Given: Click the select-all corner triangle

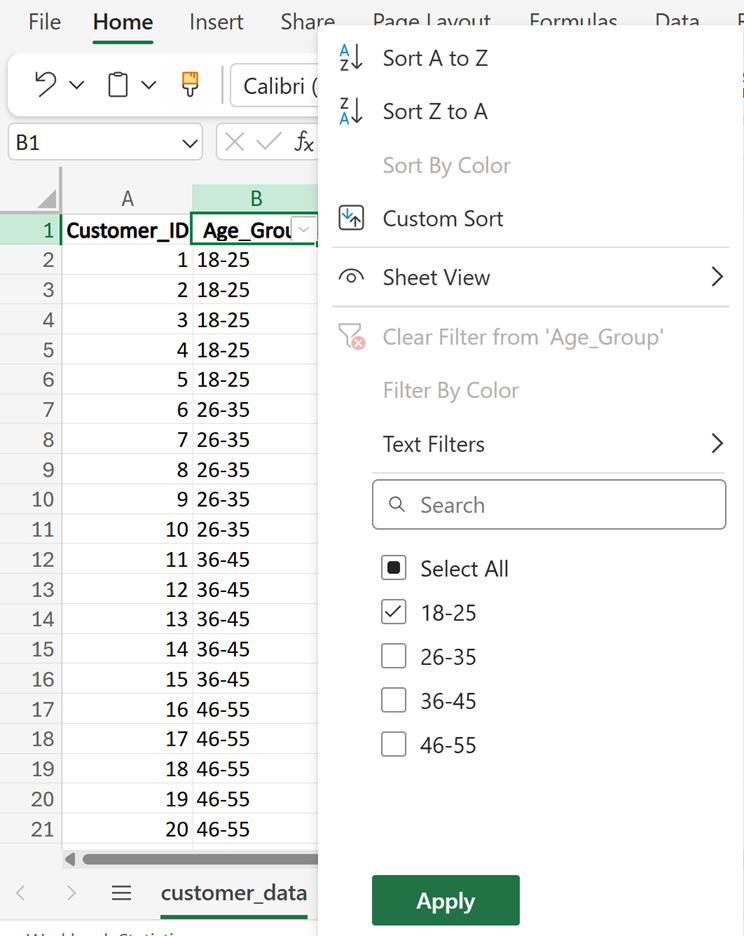Looking at the screenshot, I should pyautogui.click(x=46, y=198).
